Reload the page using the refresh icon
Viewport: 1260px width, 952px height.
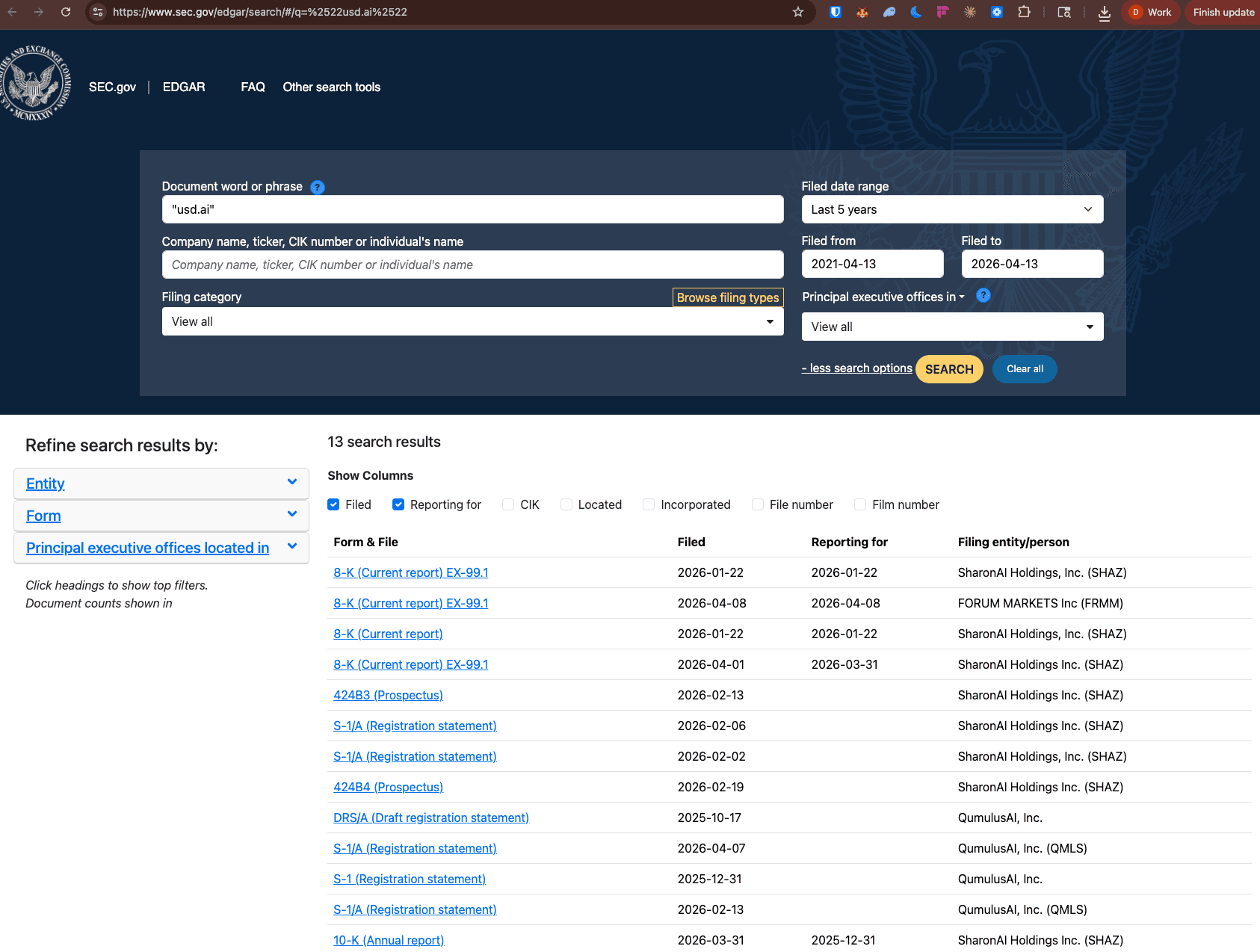(66, 12)
